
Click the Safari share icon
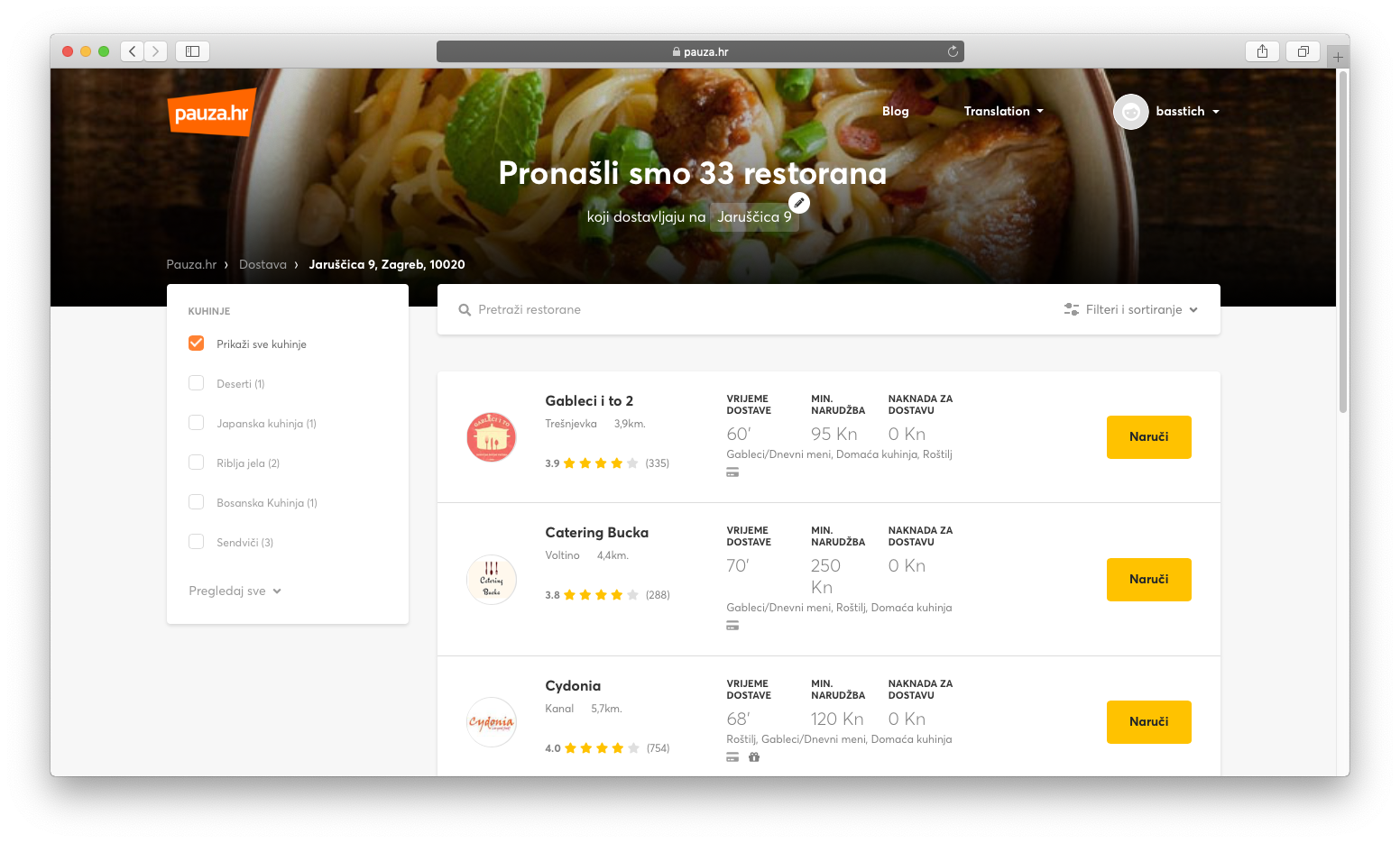click(1262, 51)
